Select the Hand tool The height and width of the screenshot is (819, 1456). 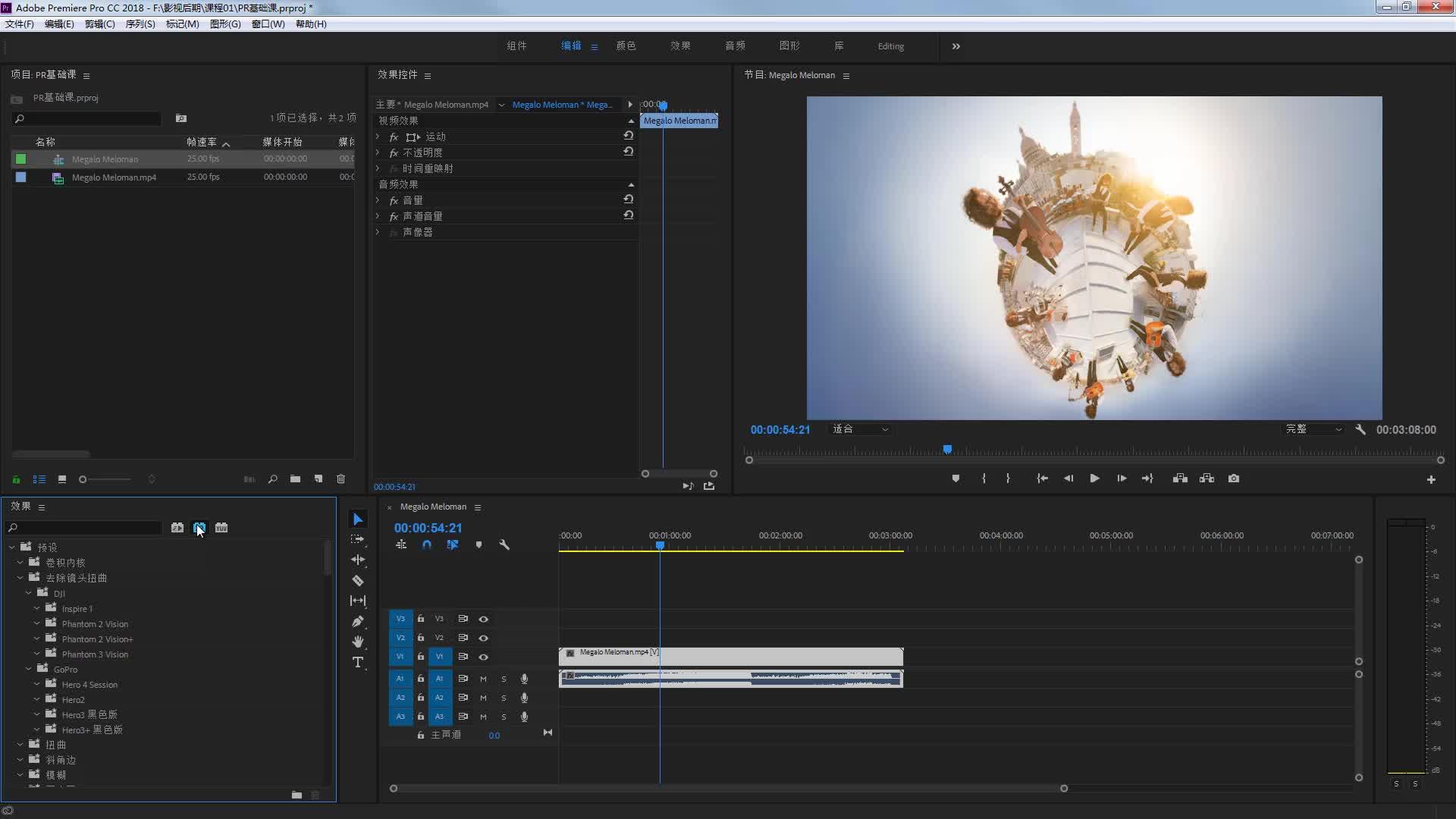pos(358,642)
